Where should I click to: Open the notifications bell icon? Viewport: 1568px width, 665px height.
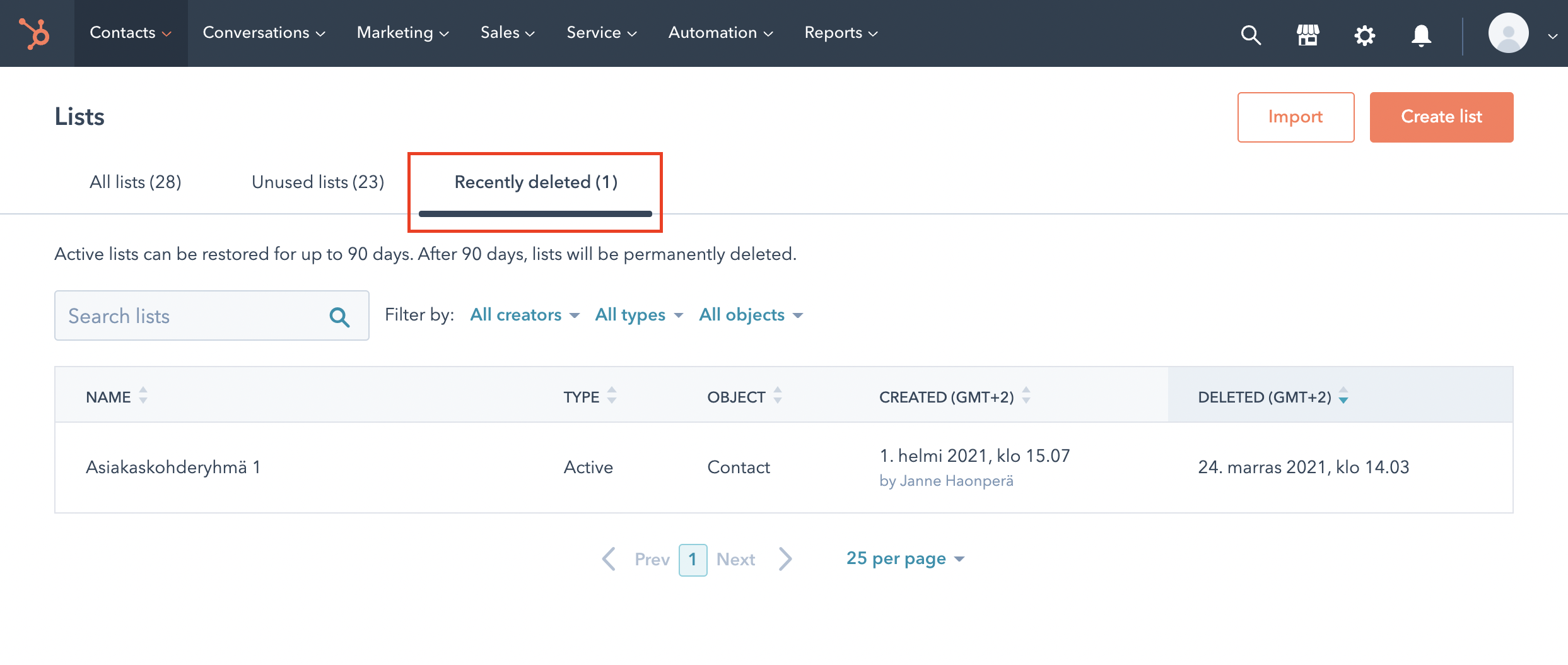click(1421, 35)
